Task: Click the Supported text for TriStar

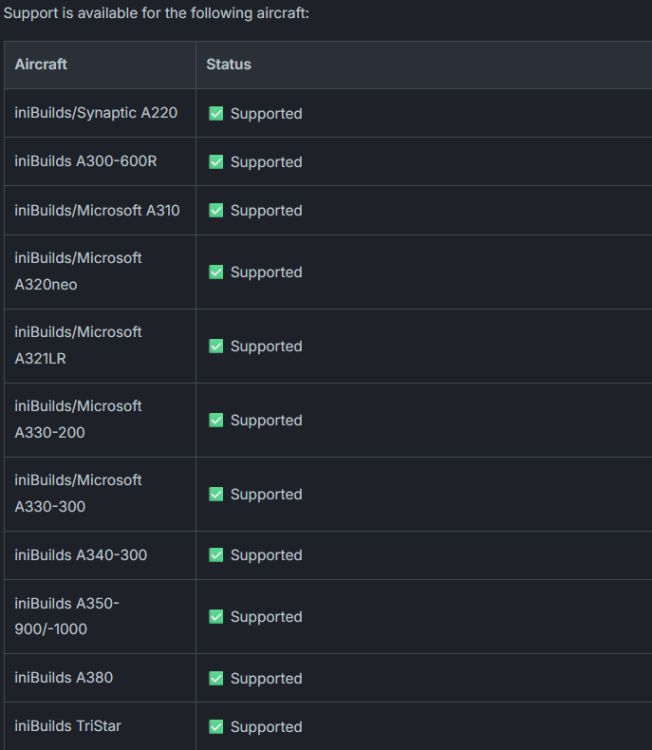Action: [266, 727]
